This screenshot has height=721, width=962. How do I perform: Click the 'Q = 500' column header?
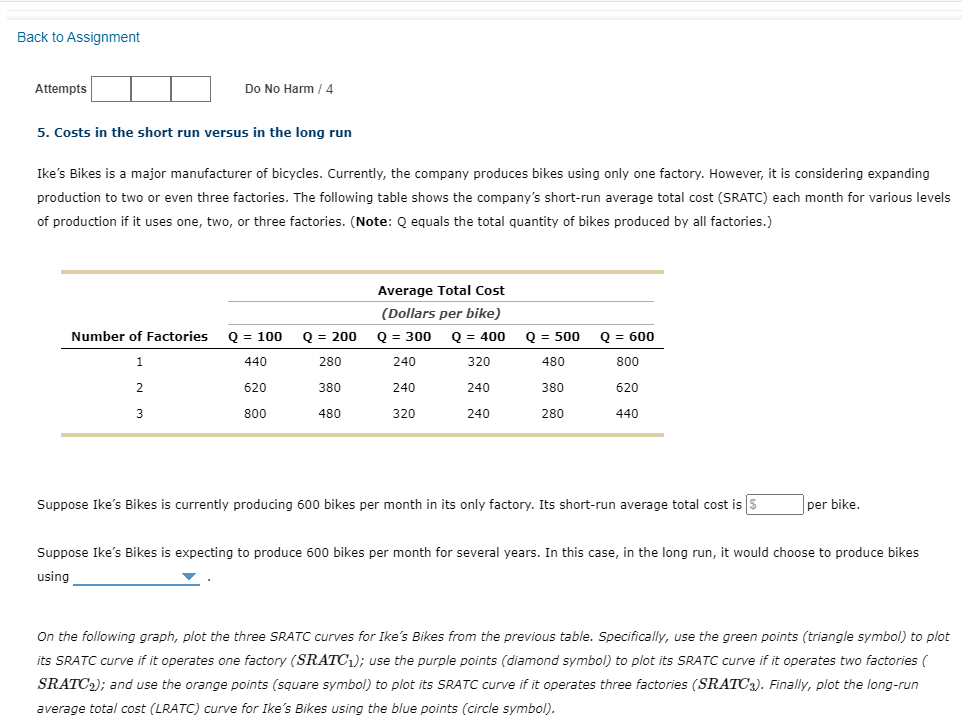tap(553, 336)
